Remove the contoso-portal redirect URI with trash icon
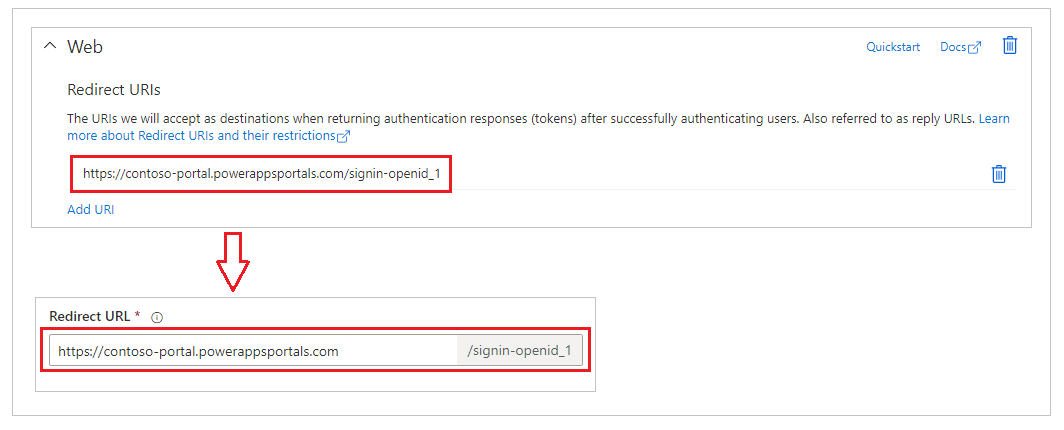 [x=998, y=174]
